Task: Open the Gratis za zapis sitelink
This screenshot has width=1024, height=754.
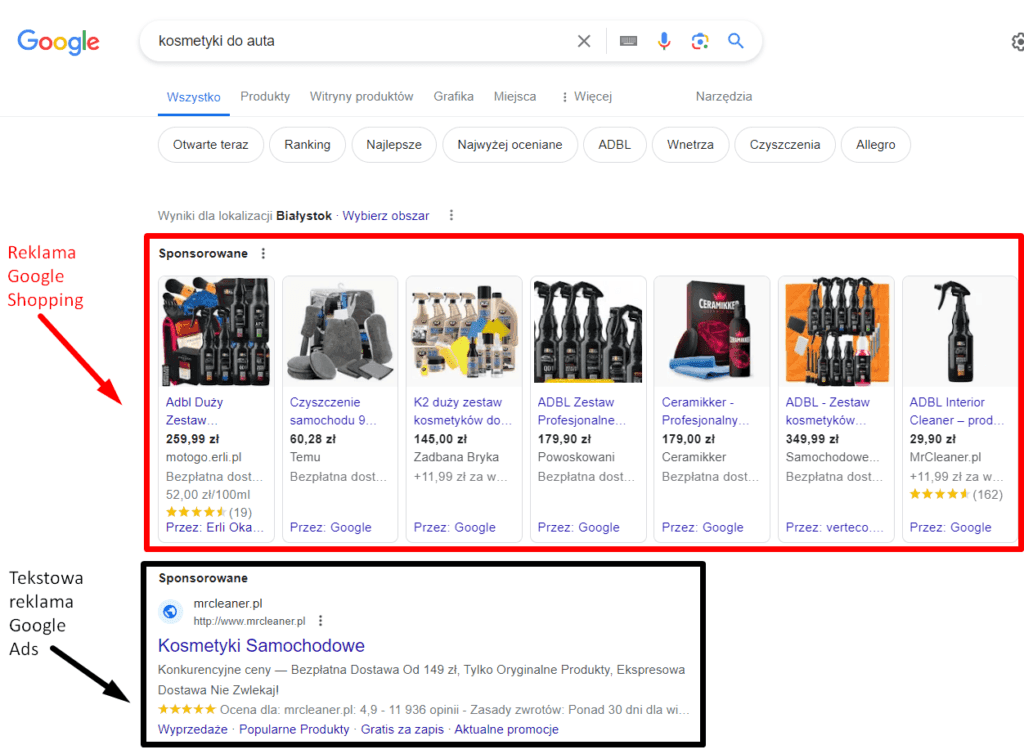Action: click(402, 730)
